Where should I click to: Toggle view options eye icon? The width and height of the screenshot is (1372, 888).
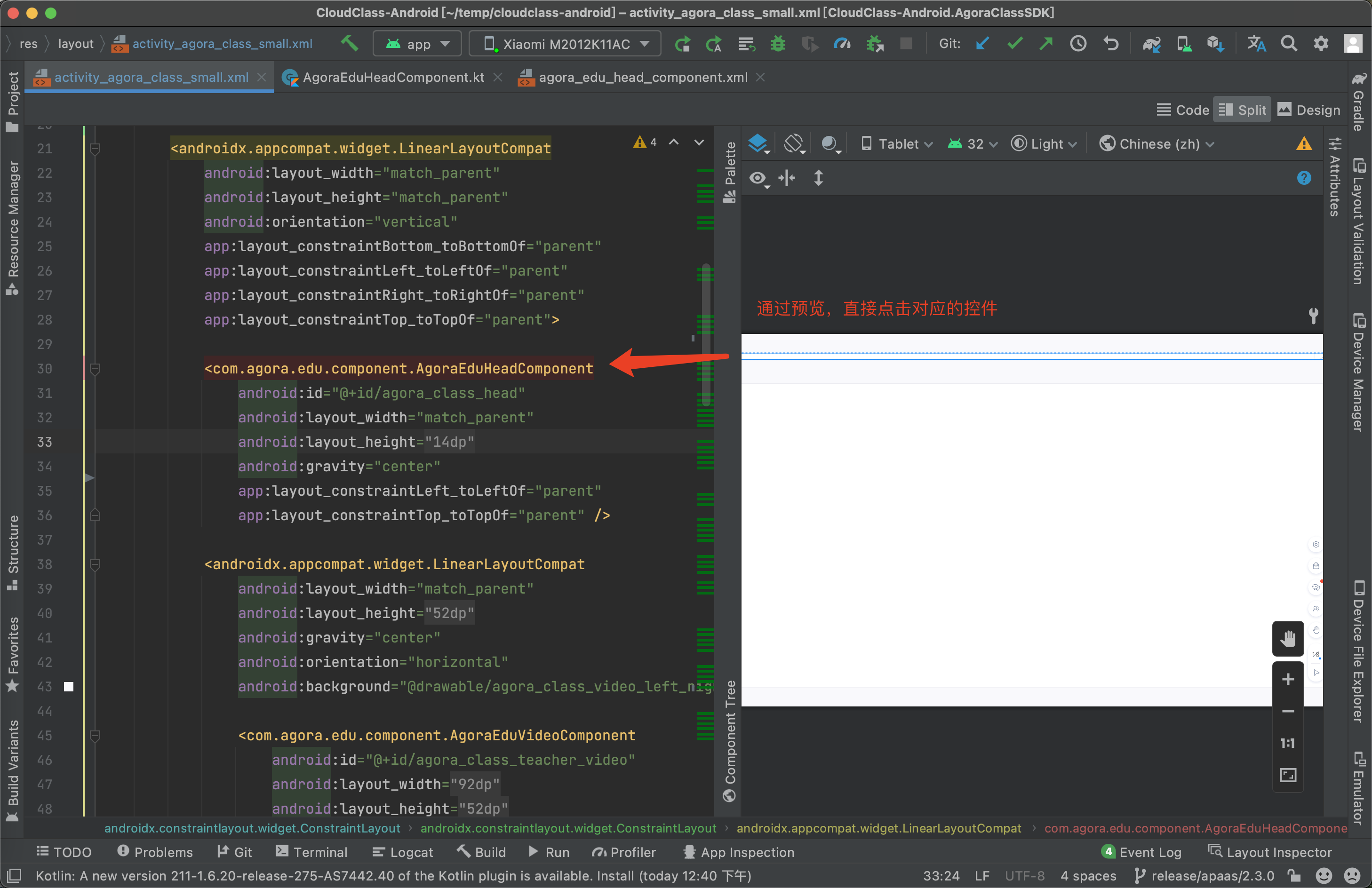click(x=758, y=179)
